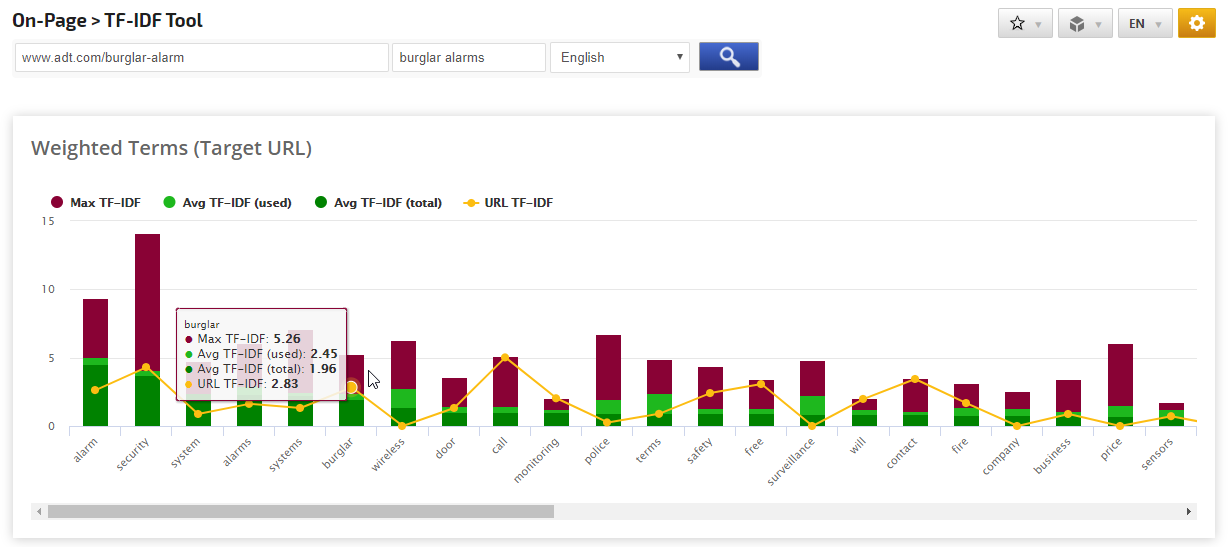The image size is (1229, 547).
Task: Click the URL TF-IDF point above call
Action: pyautogui.click(x=505, y=357)
